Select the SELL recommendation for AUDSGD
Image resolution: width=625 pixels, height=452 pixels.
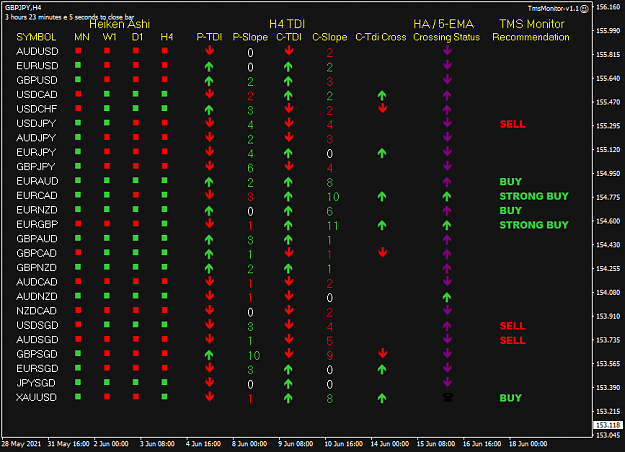(x=513, y=340)
